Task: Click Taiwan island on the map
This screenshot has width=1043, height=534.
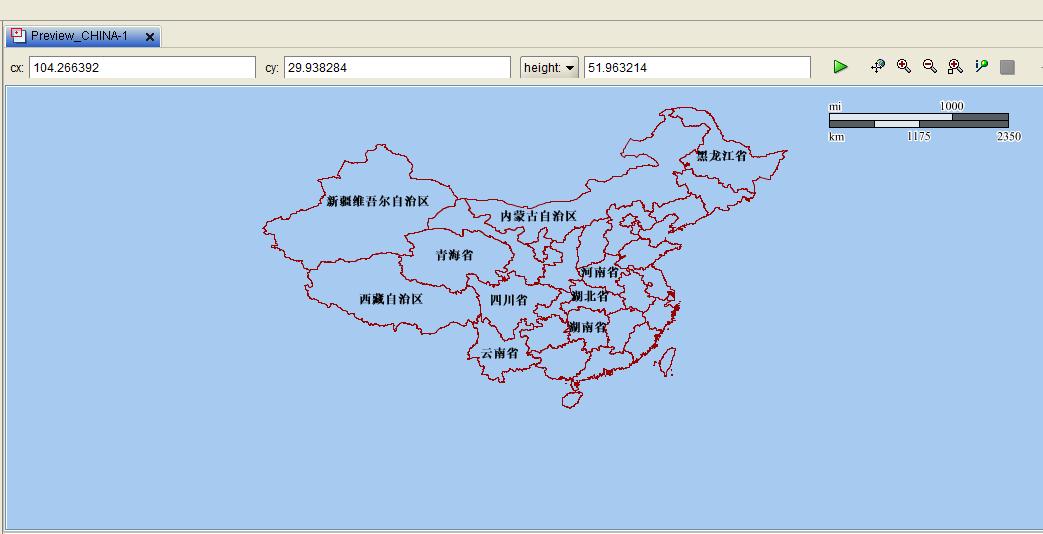Action: [x=667, y=362]
